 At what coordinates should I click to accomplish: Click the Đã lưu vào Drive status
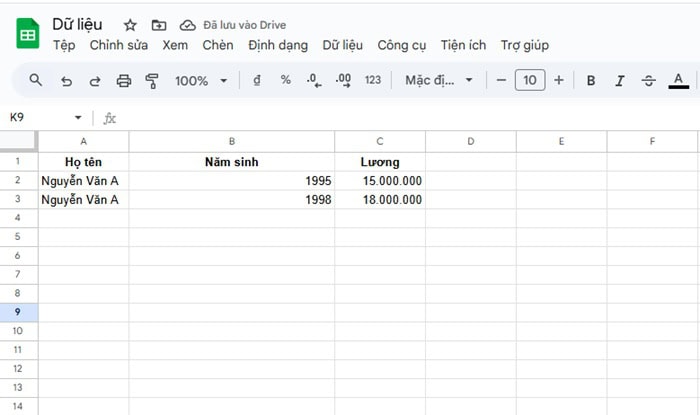pyautogui.click(x=244, y=24)
